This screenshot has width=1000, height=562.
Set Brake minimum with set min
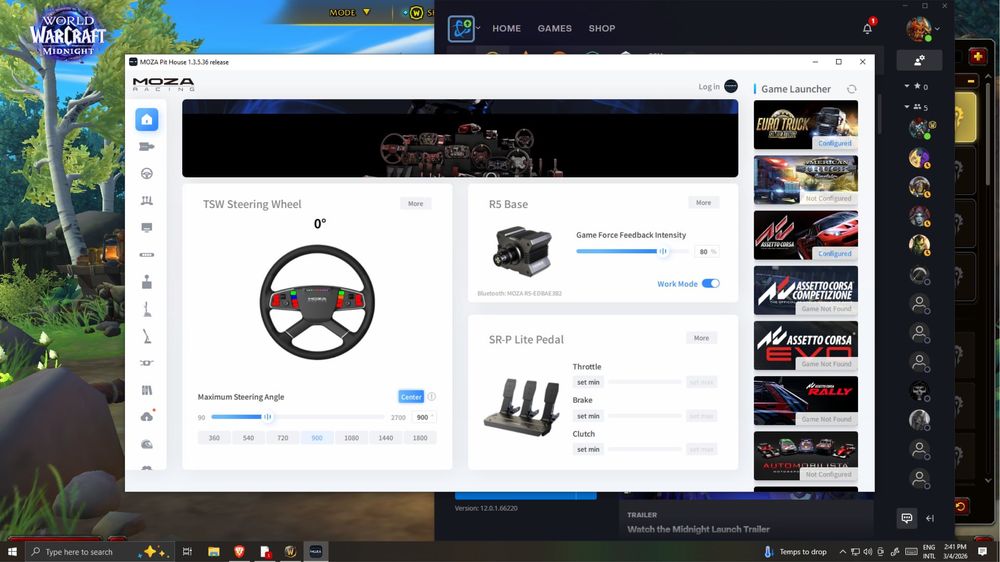[x=588, y=416]
